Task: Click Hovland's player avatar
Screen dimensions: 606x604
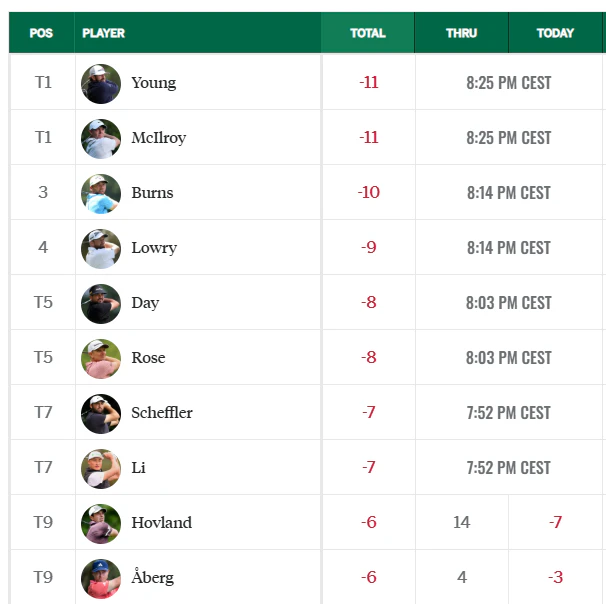Action: pos(101,523)
